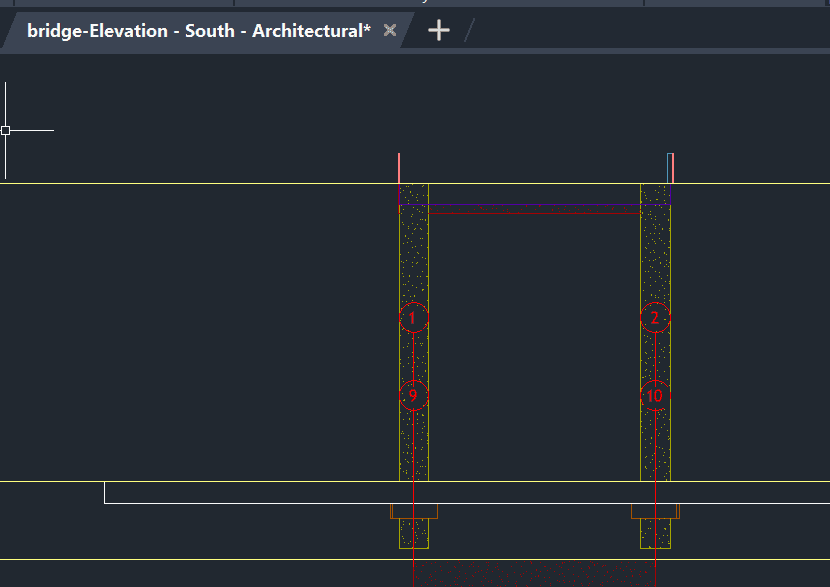Pick the slab outline's left end edge
Viewport: 830px width, 587px height.
tap(105, 492)
